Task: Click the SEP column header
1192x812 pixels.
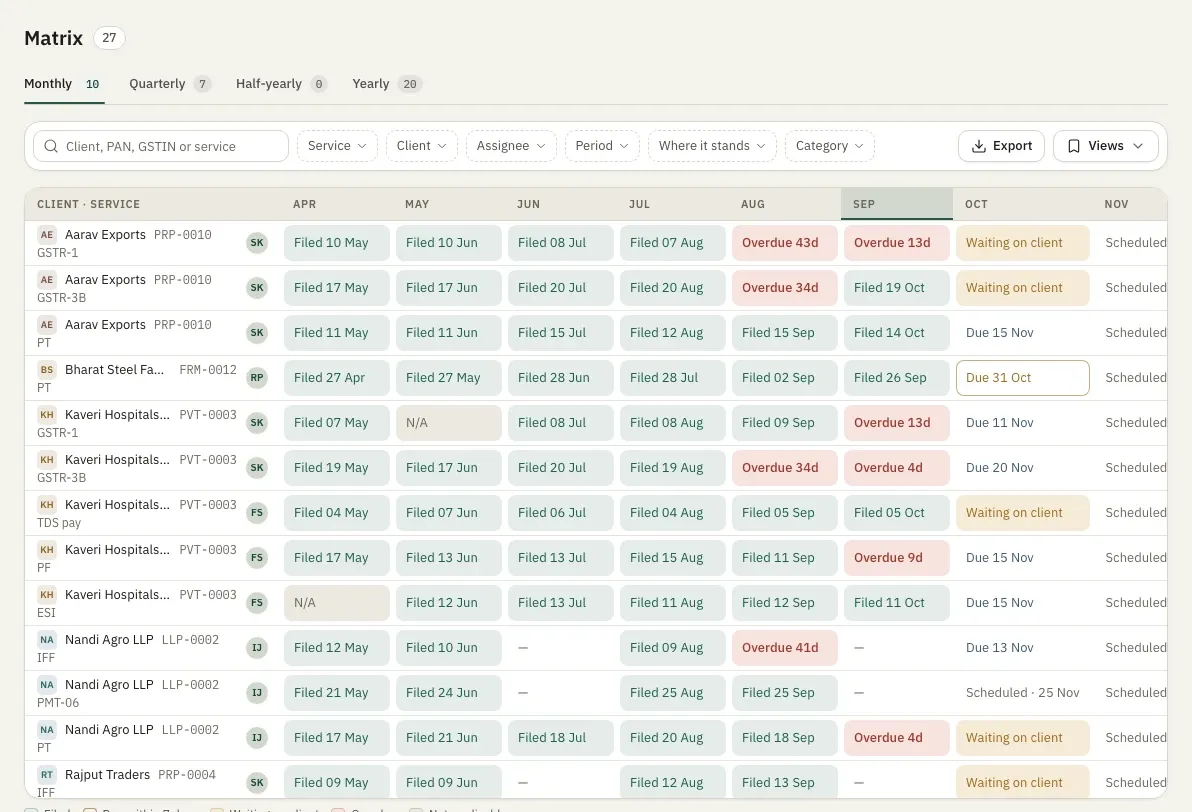Action: tap(897, 204)
